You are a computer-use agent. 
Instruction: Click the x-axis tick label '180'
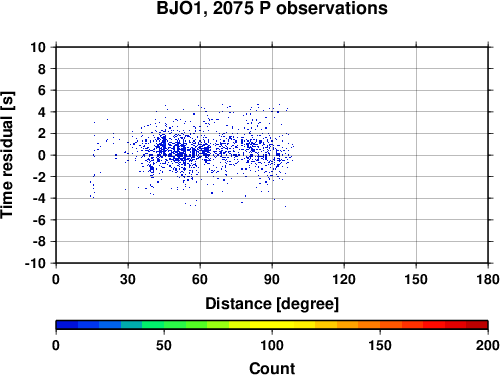[x=488, y=279]
